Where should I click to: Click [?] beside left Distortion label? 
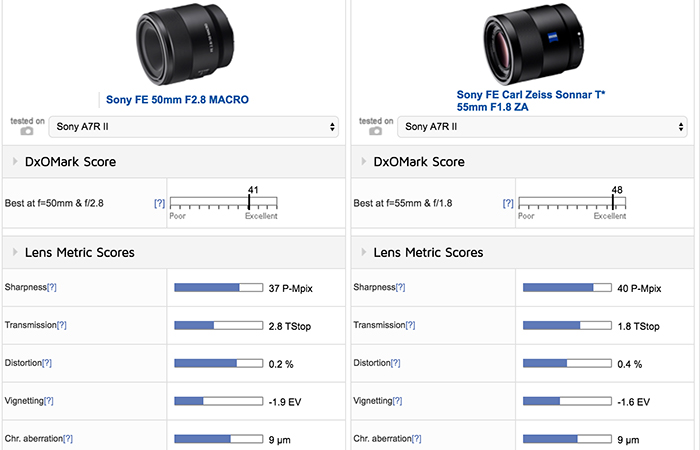(47, 363)
